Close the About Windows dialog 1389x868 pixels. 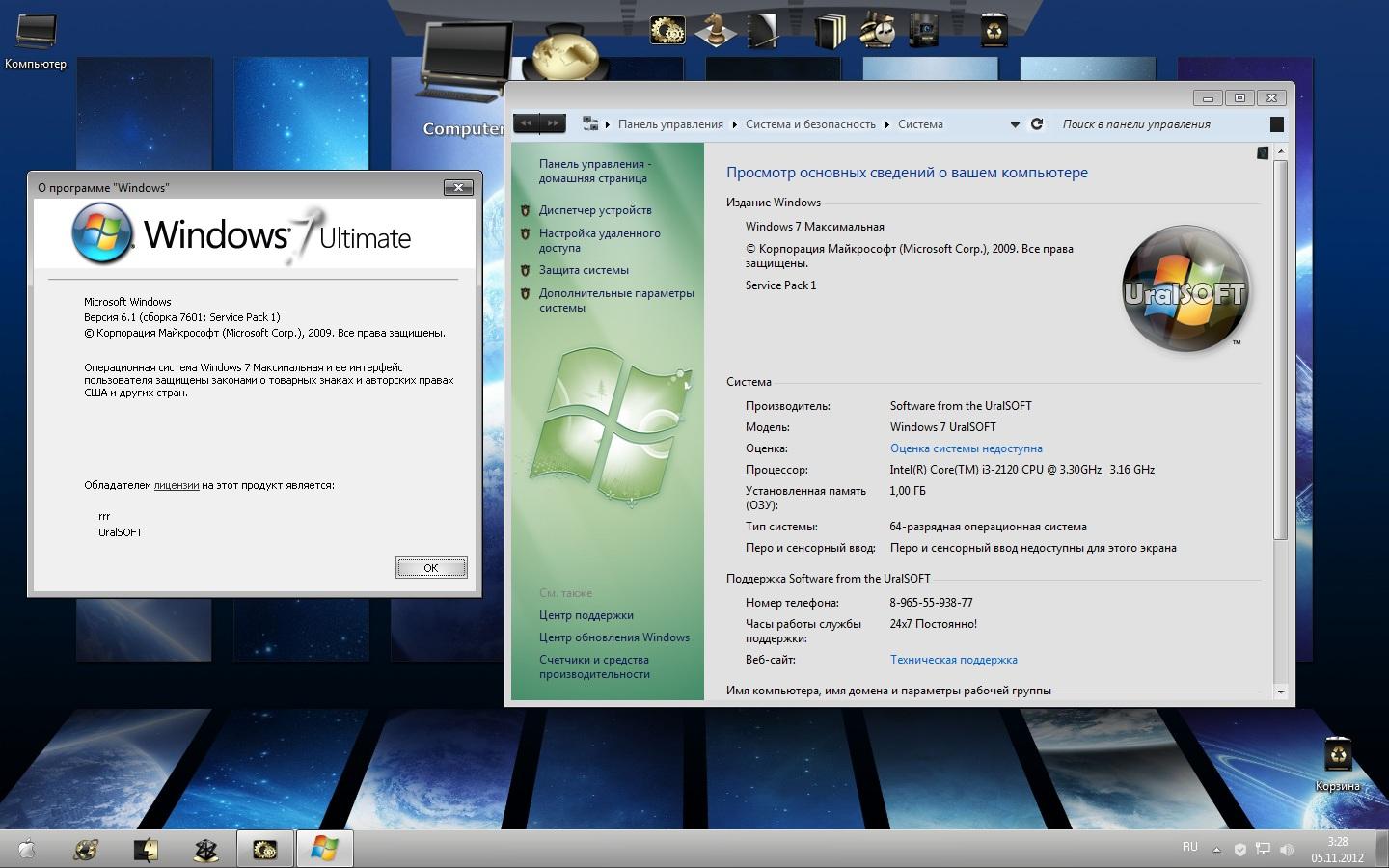tap(459, 187)
